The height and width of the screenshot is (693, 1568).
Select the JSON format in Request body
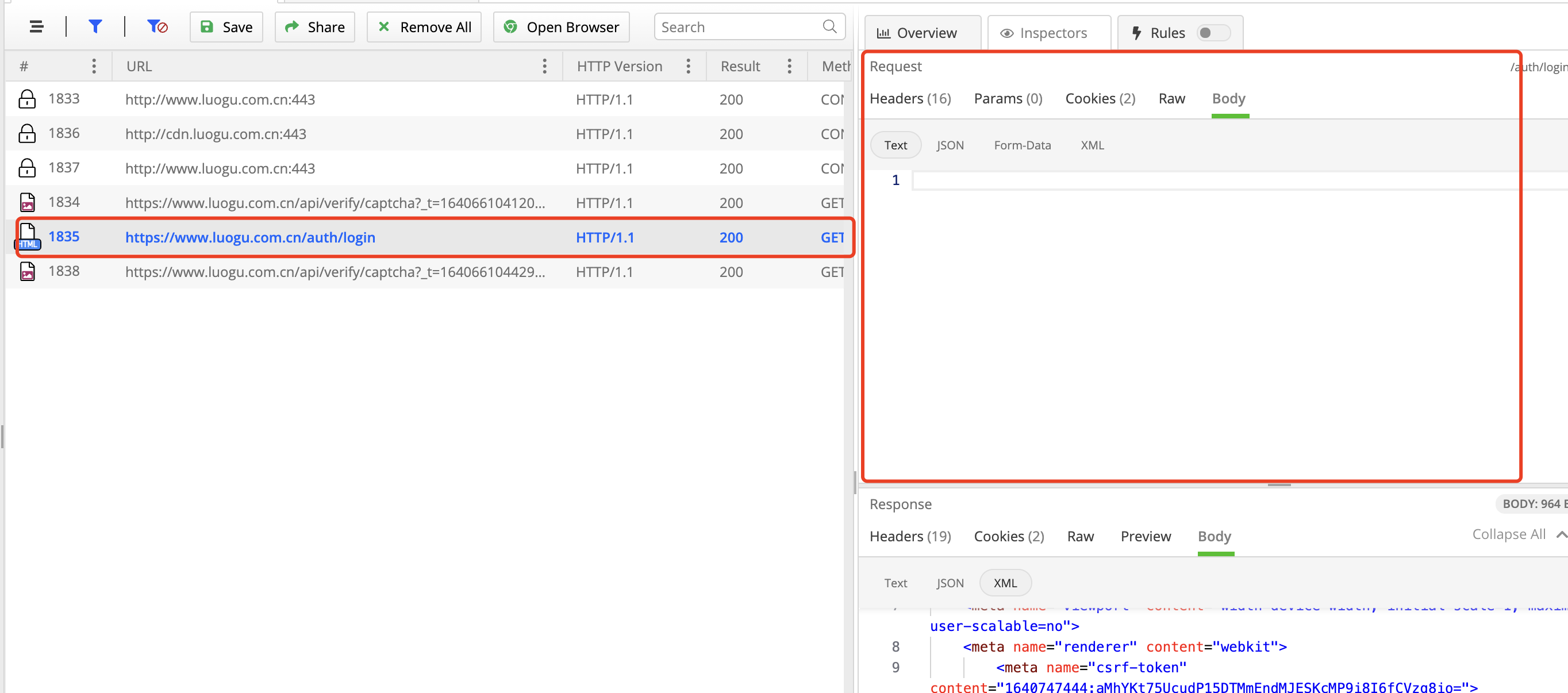pyautogui.click(x=950, y=145)
